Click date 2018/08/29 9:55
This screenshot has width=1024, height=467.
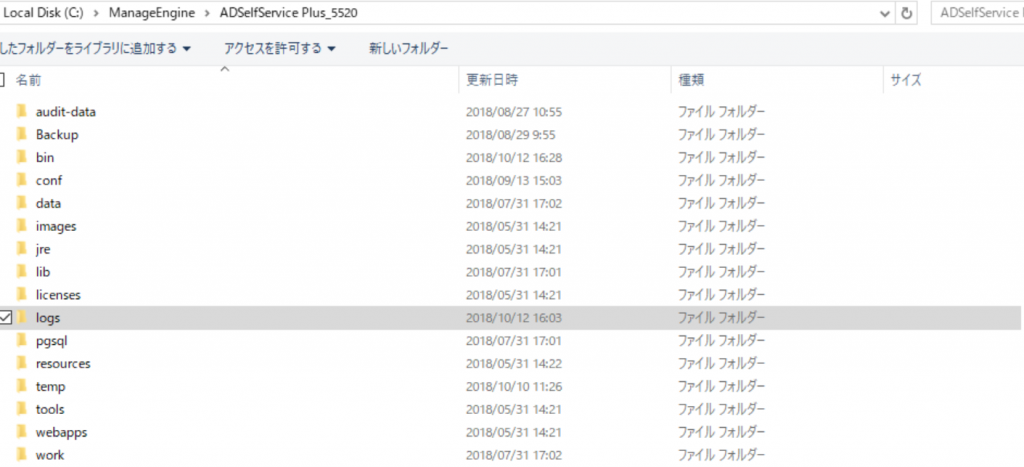click(511, 135)
